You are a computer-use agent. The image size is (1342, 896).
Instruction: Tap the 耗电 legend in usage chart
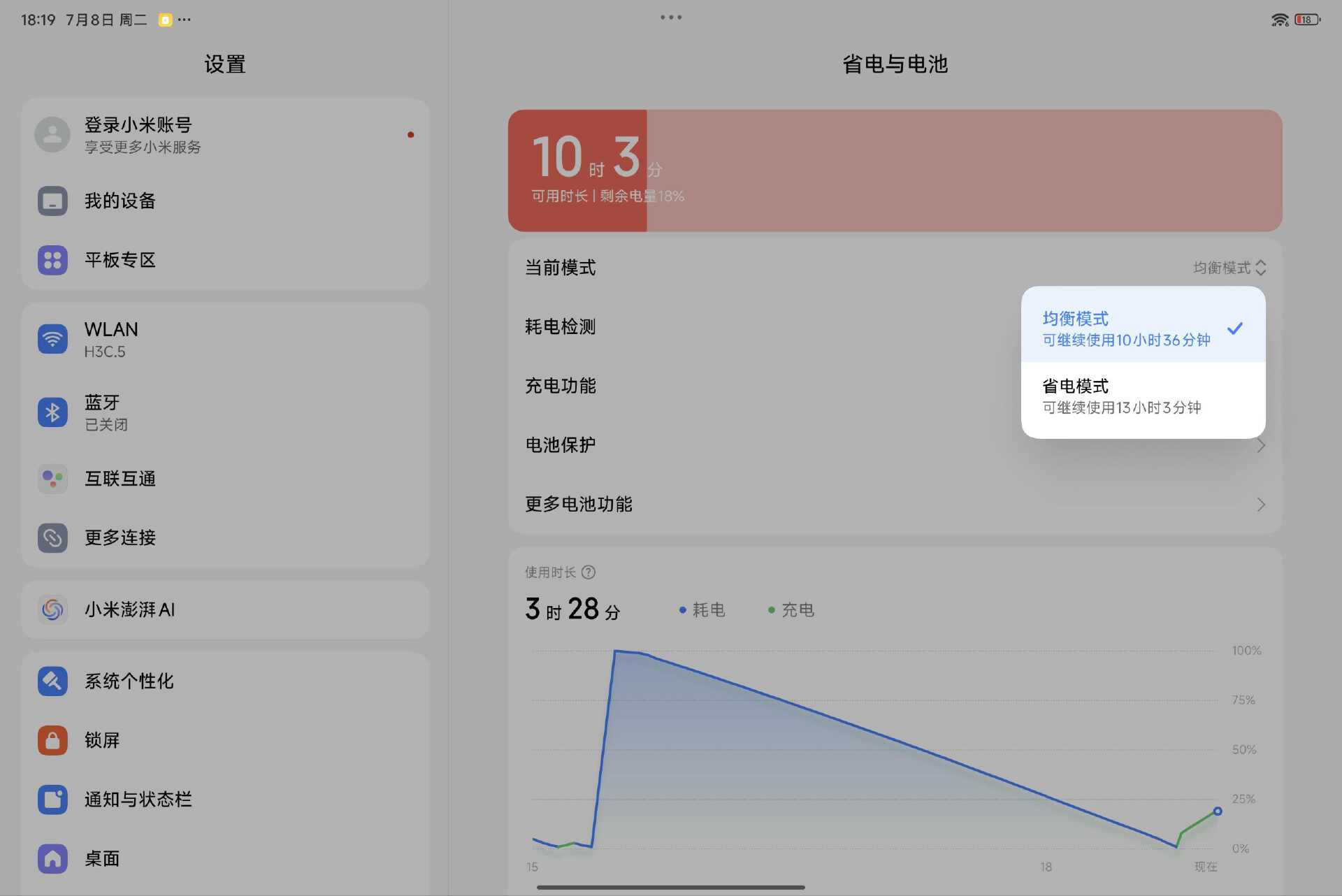click(702, 610)
